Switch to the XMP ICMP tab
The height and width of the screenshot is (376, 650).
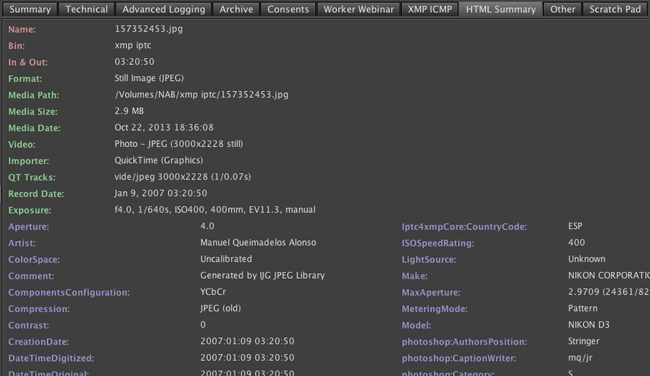click(430, 9)
